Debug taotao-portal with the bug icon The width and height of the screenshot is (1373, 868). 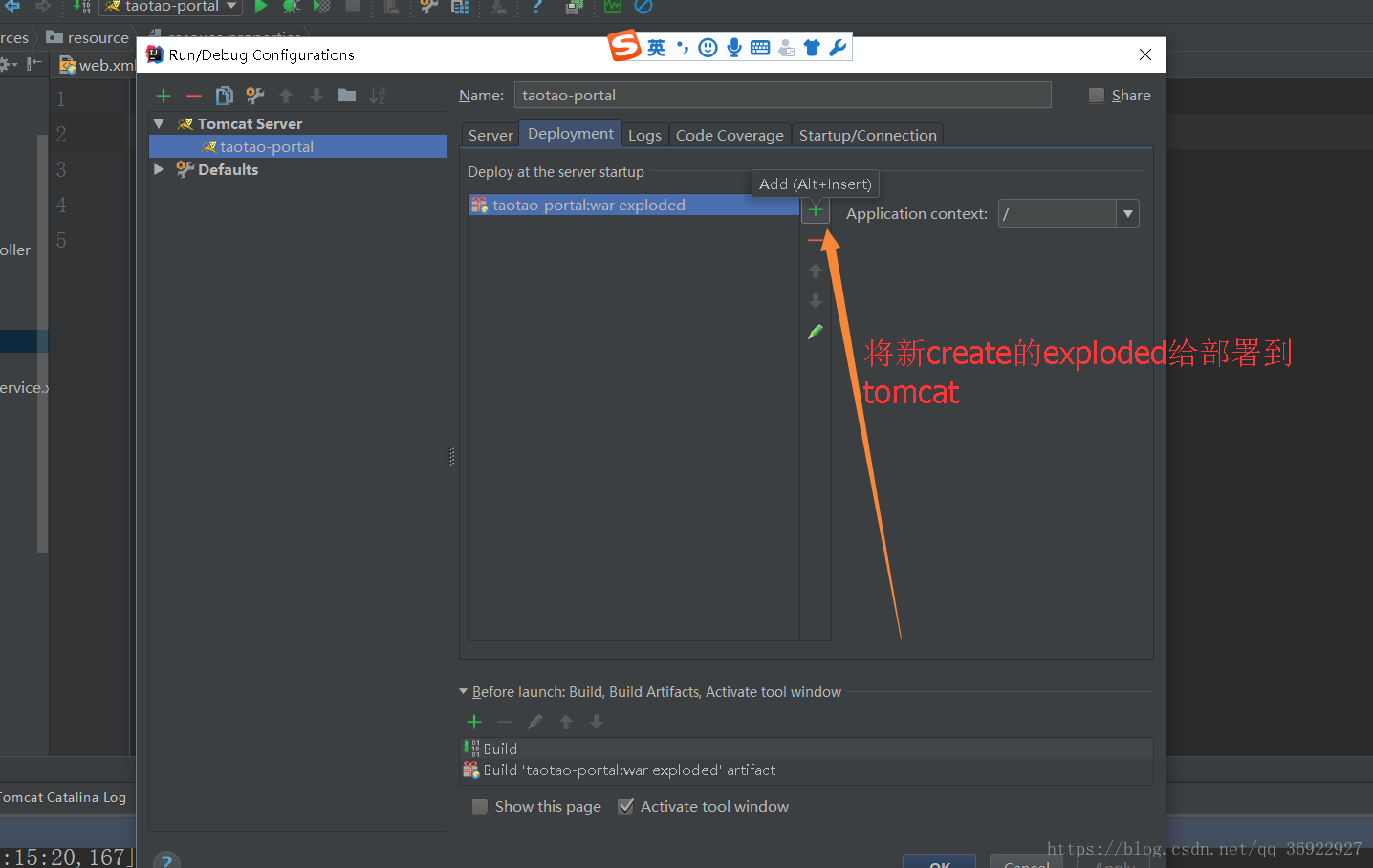pos(291,6)
